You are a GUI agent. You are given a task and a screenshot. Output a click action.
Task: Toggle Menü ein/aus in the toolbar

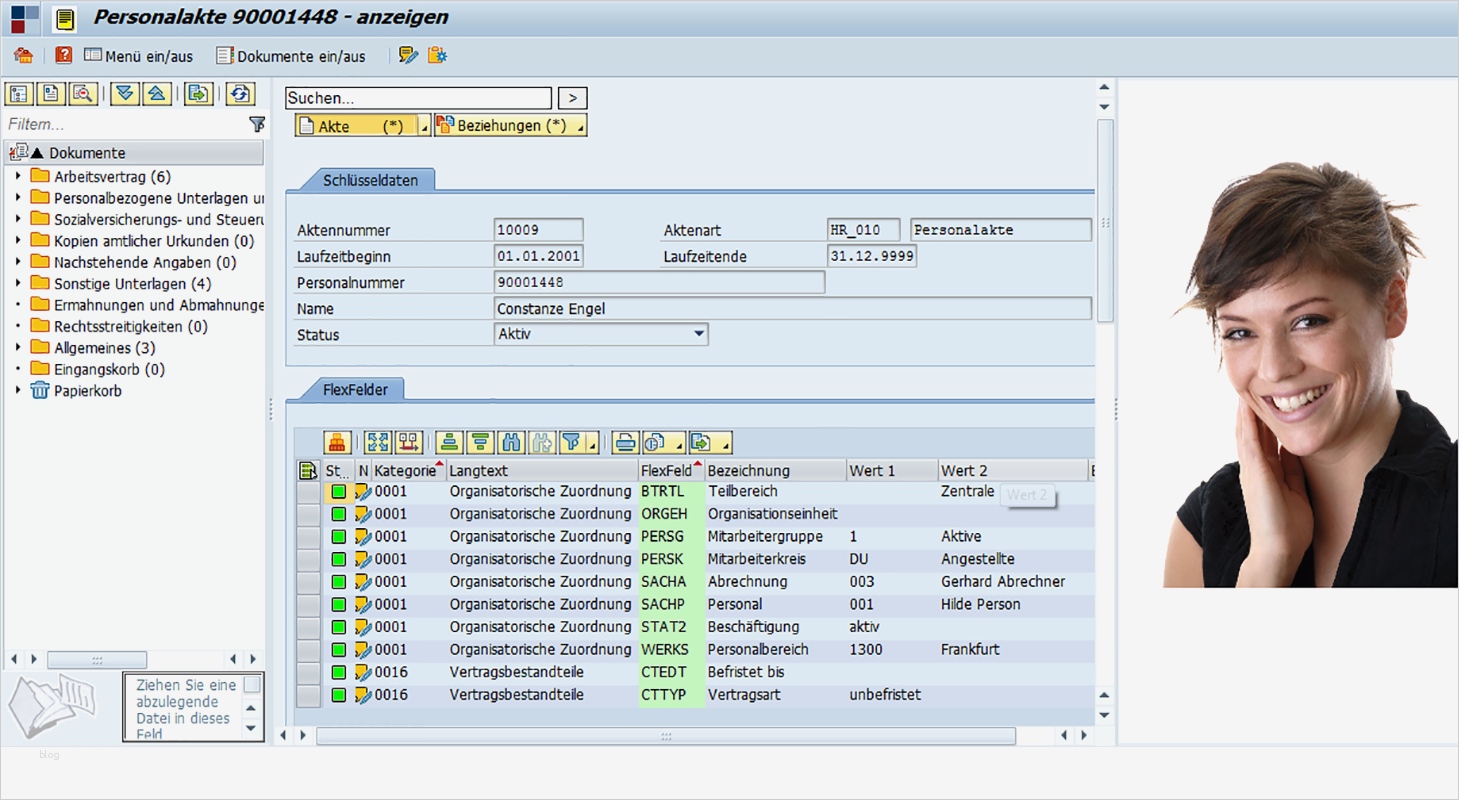coord(139,56)
